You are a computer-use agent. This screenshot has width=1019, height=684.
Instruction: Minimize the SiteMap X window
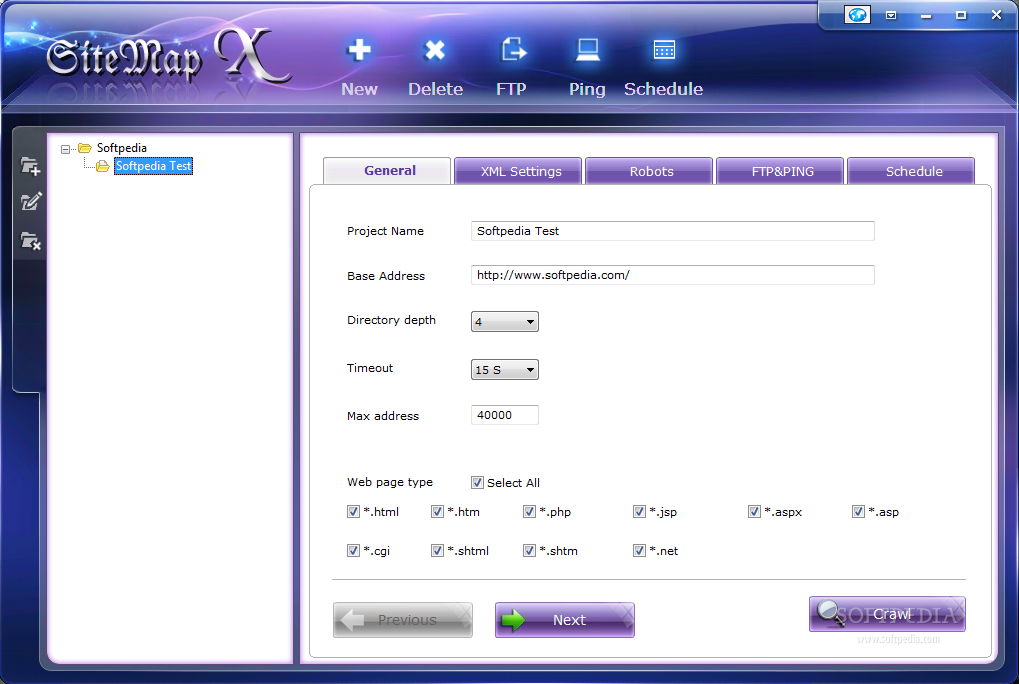pyautogui.click(x=926, y=16)
